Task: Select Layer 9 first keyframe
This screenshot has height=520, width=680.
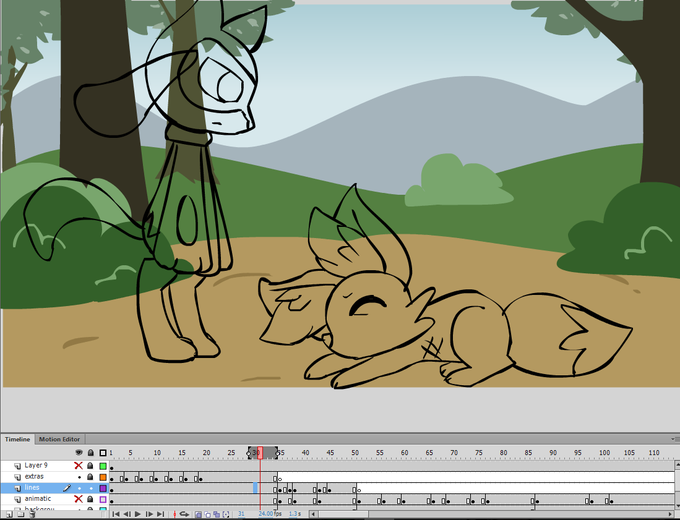Action: [112, 466]
